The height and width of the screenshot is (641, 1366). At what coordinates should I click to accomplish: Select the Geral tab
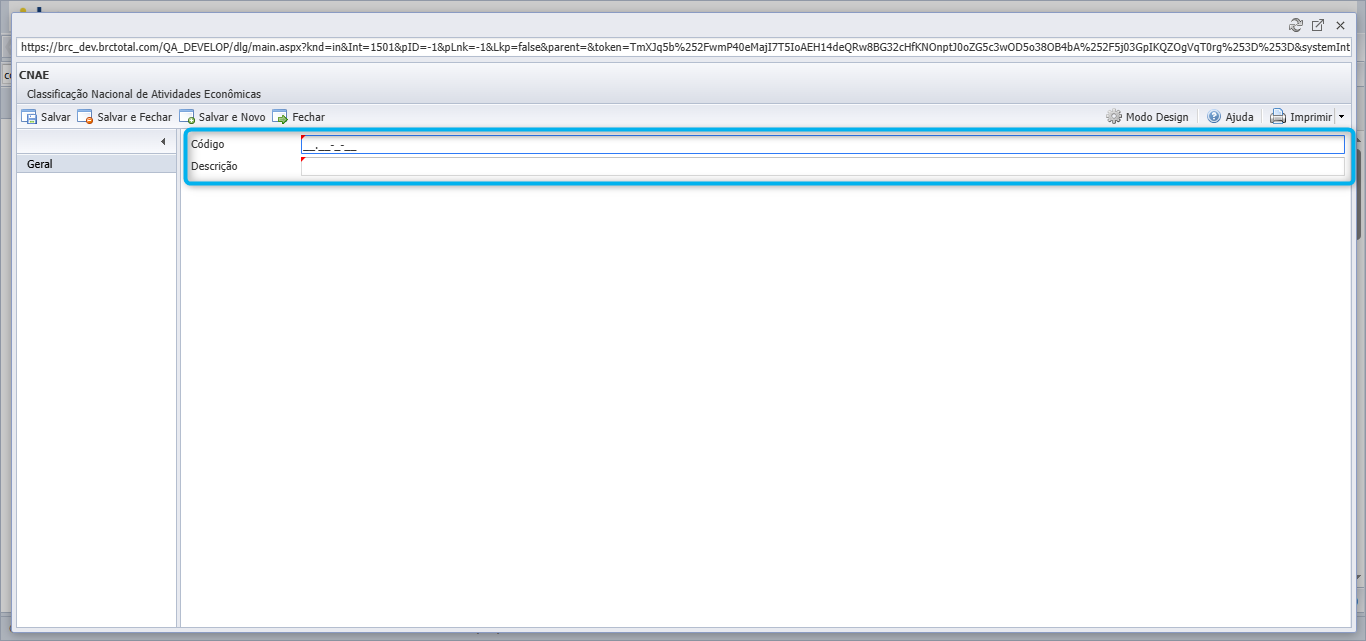tap(97, 164)
